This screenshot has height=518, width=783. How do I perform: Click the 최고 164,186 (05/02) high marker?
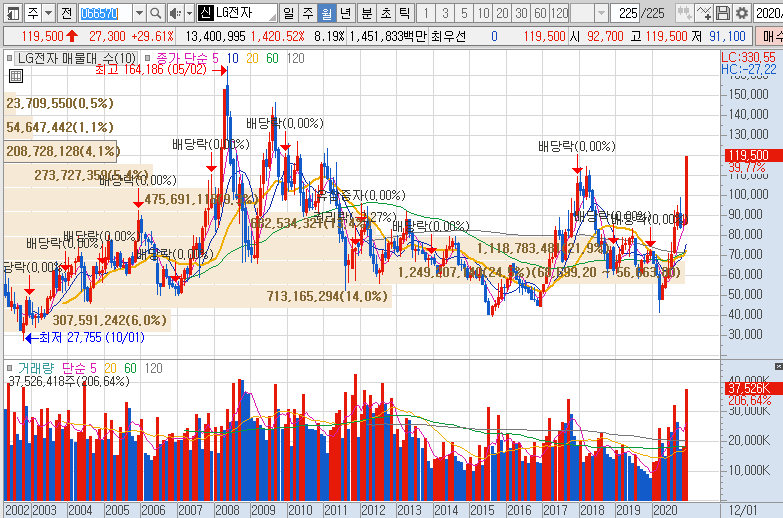point(150,69)
